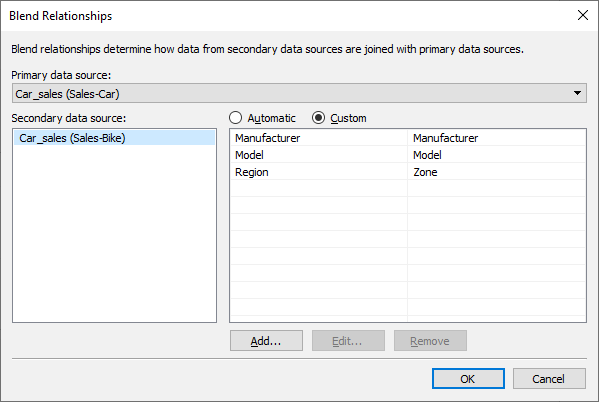Close the Blend Relationships dialog
599x402 pixels.
[583, 15]
